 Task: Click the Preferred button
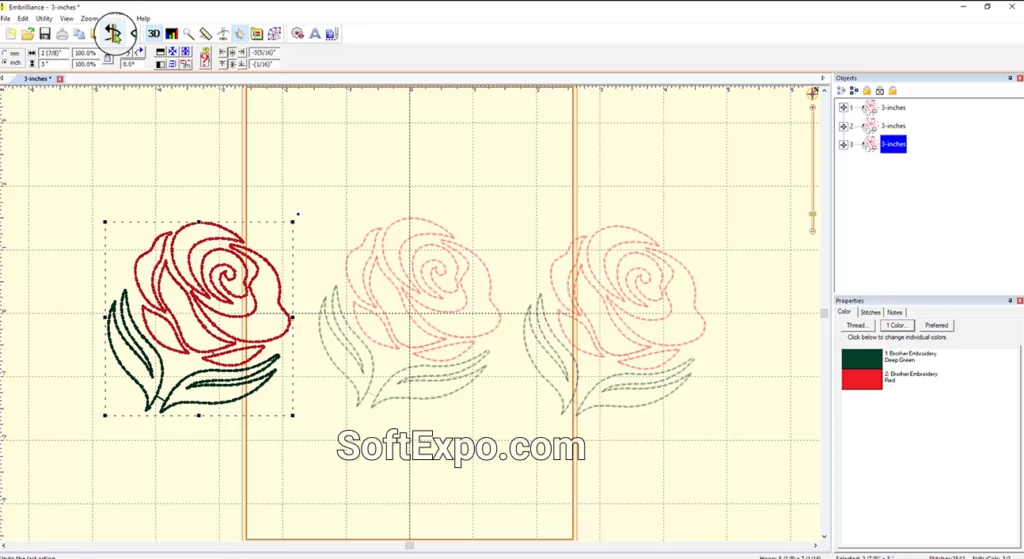tap(936, 325)
